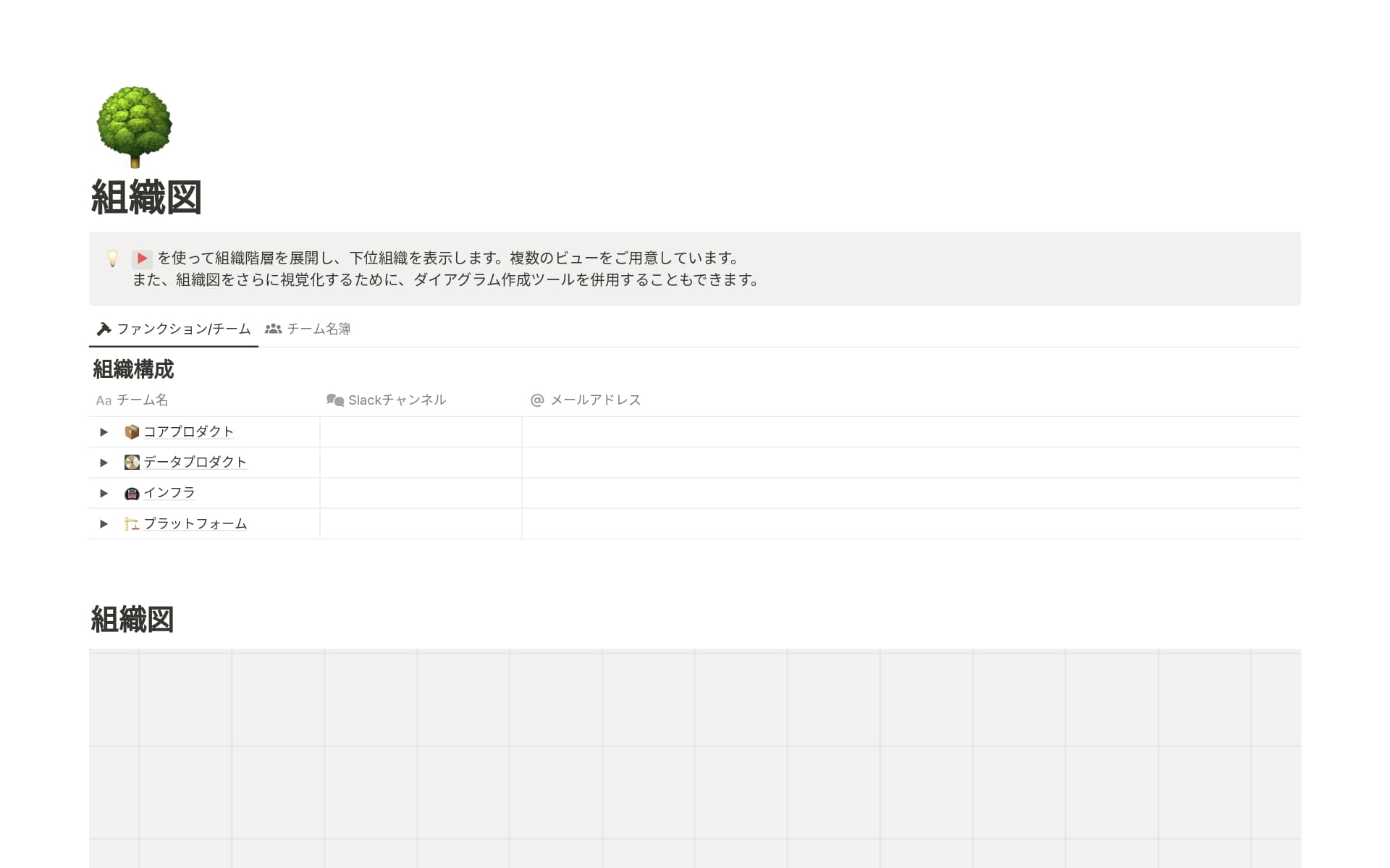Open the インフラ page link
Screen dimensions: 1390x868
[x=169, y=492]
